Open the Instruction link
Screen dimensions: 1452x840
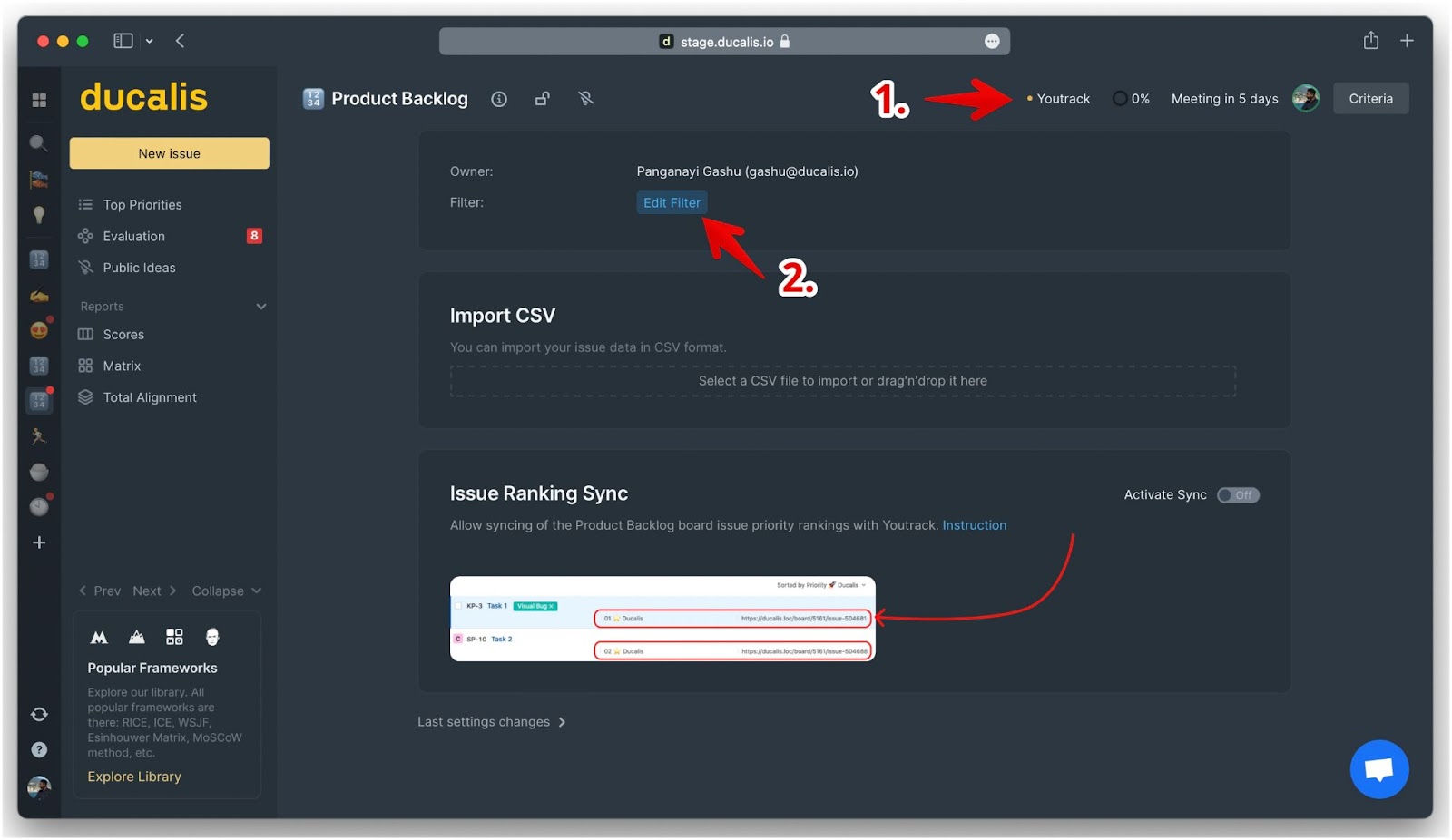[974, 525]
